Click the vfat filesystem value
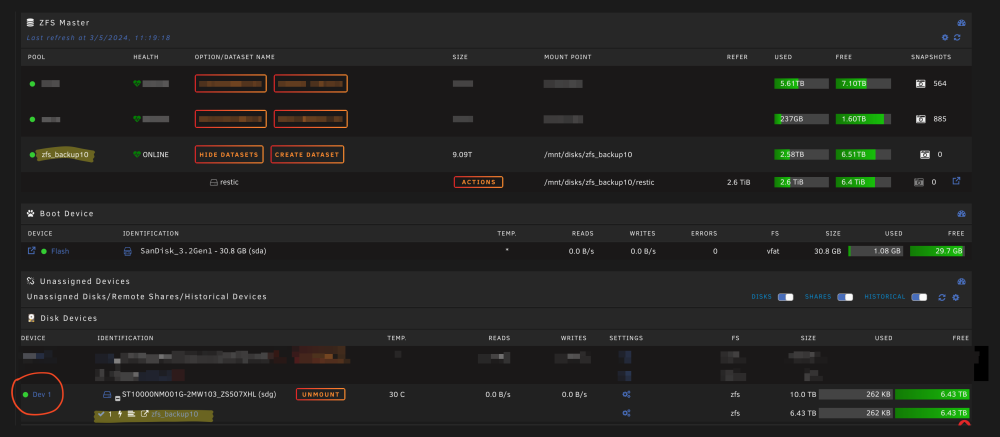 point(773,251)
